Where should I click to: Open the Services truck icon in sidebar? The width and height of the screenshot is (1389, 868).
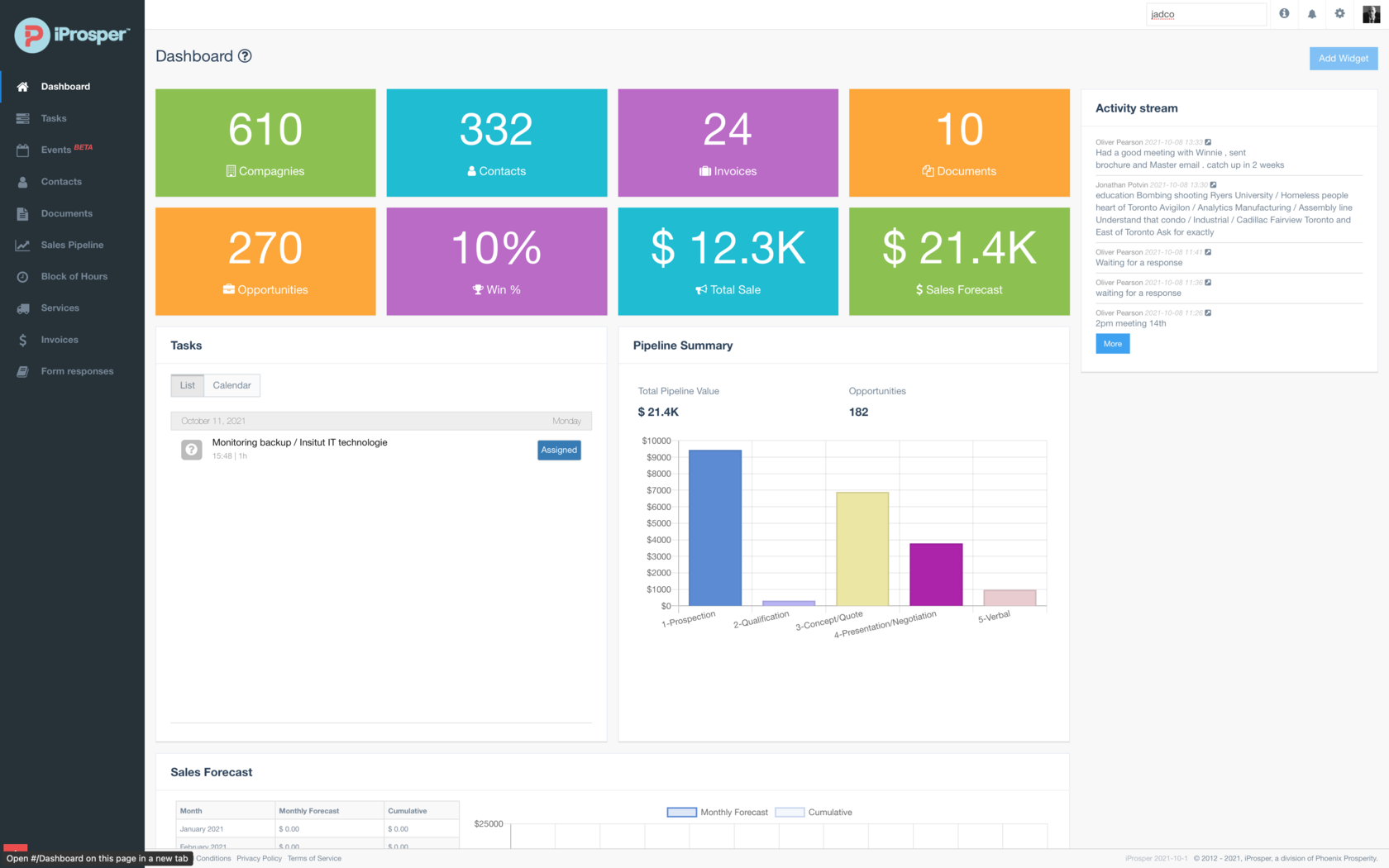coord(22,308)
